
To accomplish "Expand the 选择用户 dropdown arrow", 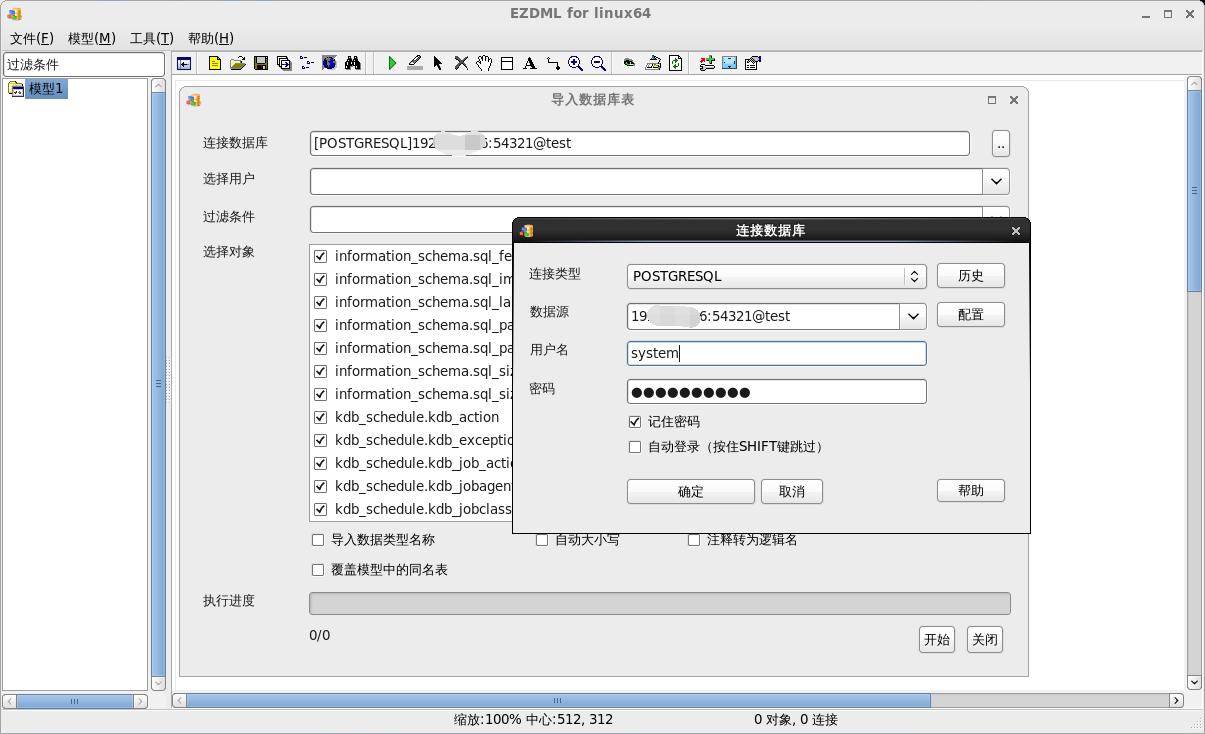I will pyautogui.click(x=996, y=181).
